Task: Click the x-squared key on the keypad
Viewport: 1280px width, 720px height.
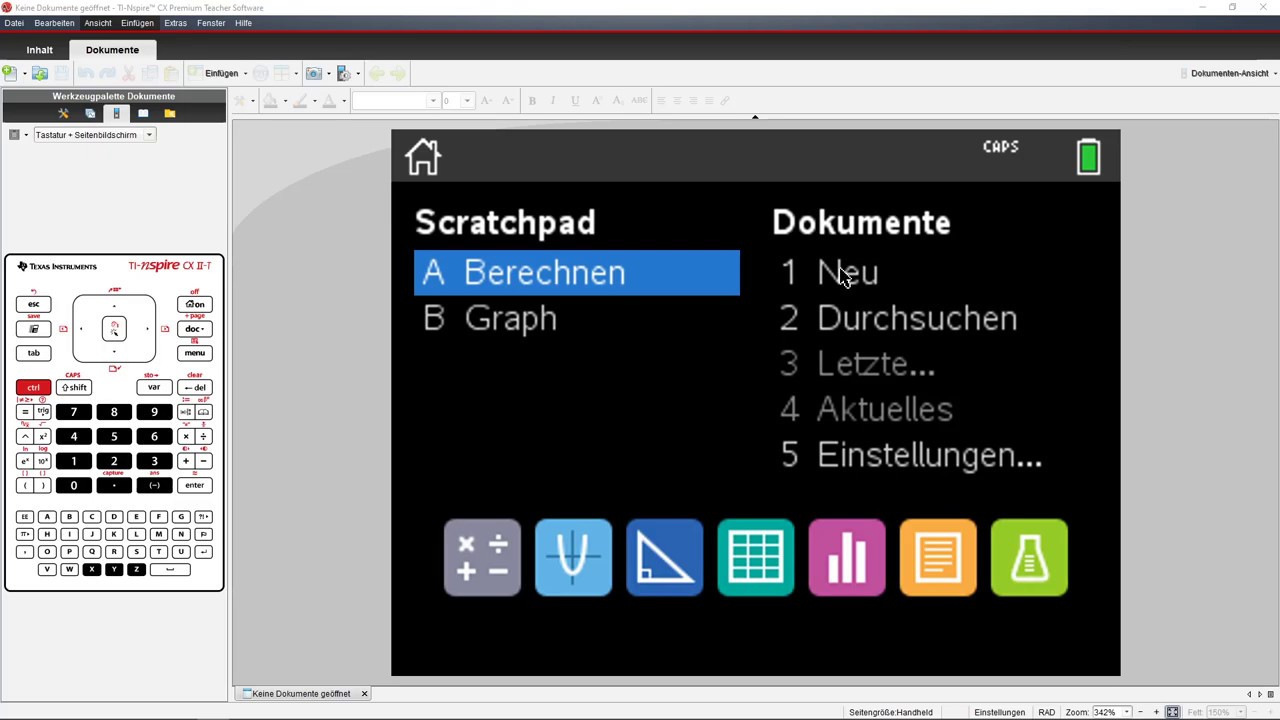Action: pyautogui.click(x=43, y=437)
